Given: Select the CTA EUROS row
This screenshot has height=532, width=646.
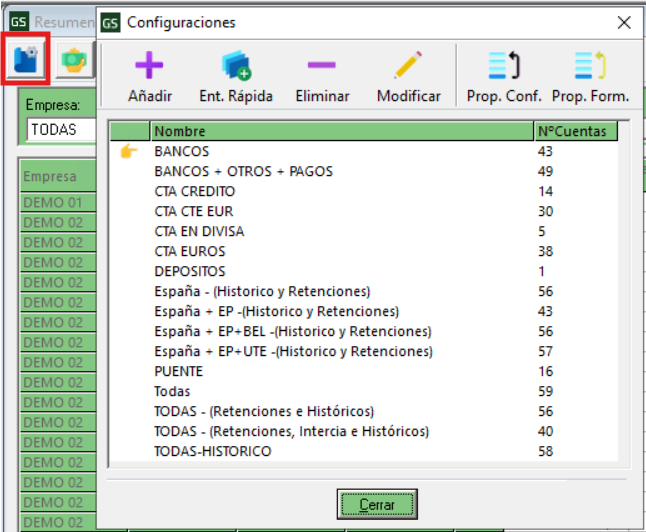Looking at the screenshot, I should pos(364,251).
